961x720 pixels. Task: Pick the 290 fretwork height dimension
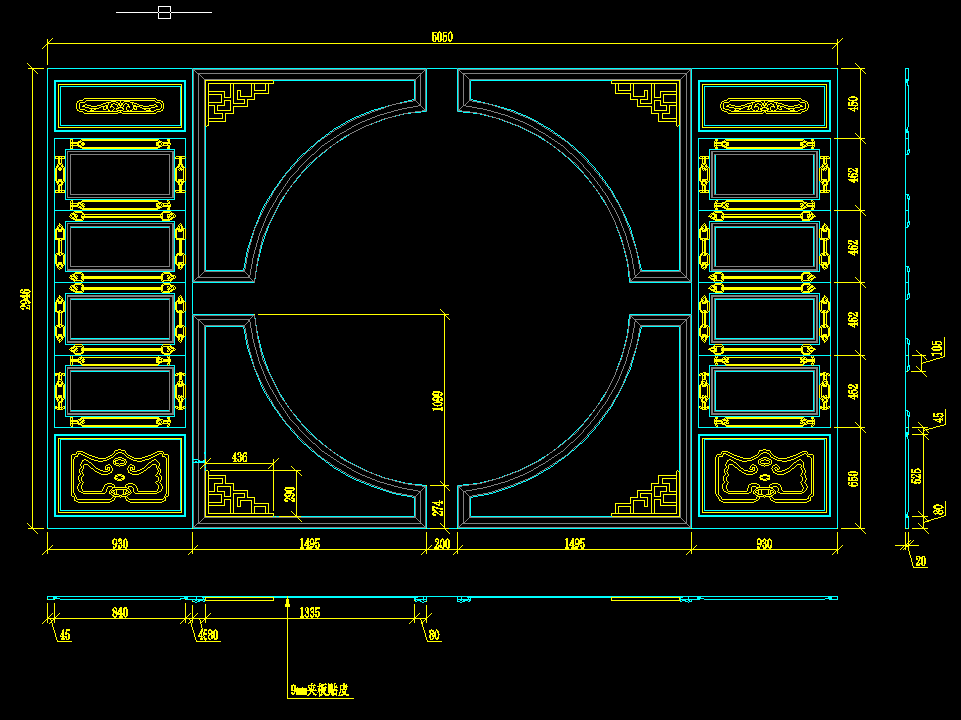(290, 493)
